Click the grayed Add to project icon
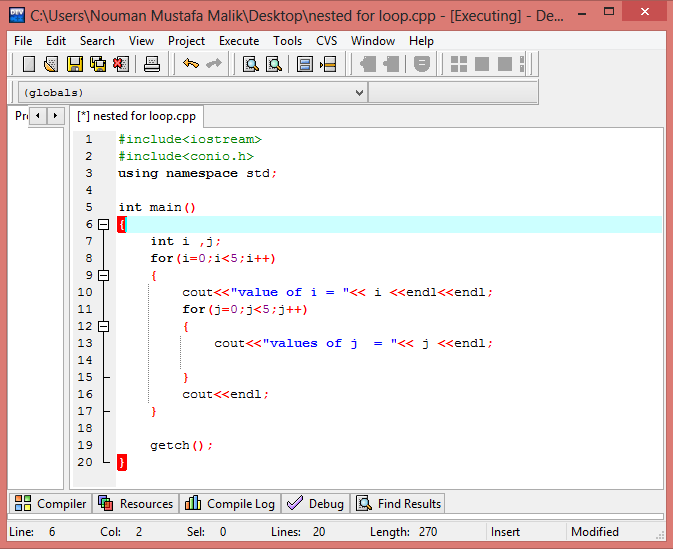The width and height of the screenshot is (673, 549). click(x=368, y=64)
